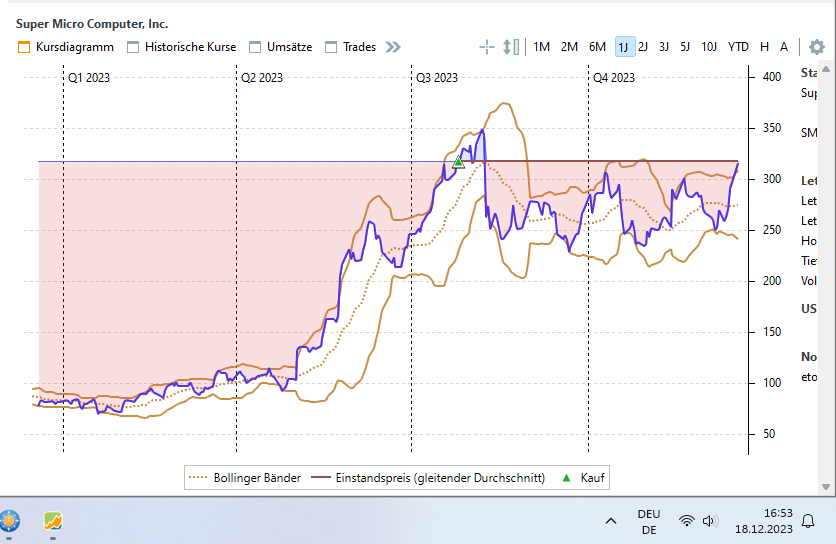The width and height of the screenshot is (836, 544).
Task: Open the Kursdiagramm tab
Action: tap(66, 47)
